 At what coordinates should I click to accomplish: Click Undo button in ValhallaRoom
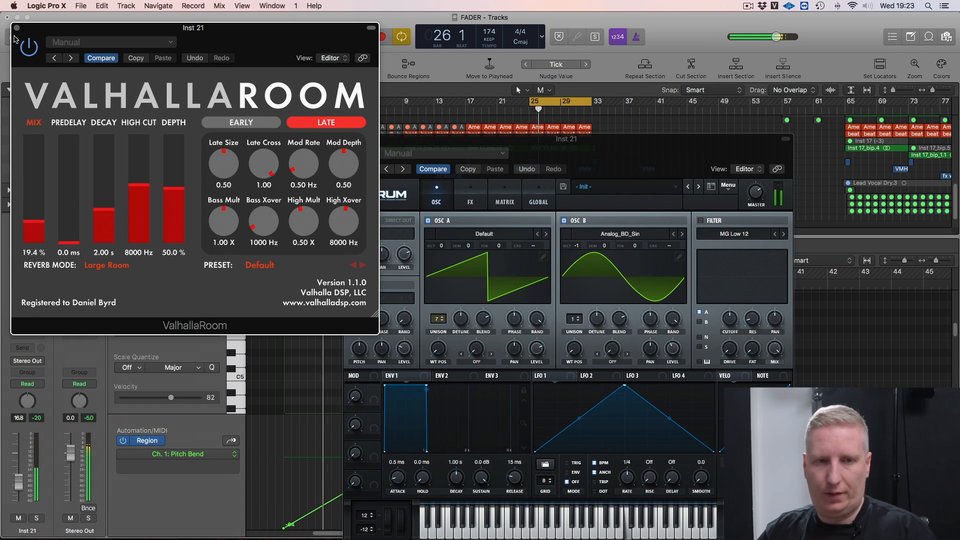point(195,58)
